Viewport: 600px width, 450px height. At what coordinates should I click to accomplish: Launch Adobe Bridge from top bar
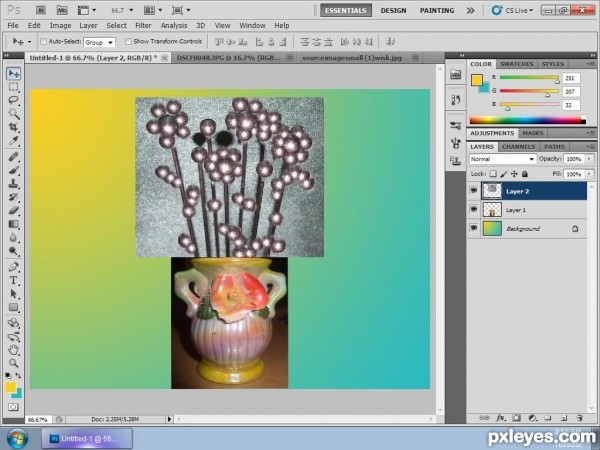click(x=41, y=10)
